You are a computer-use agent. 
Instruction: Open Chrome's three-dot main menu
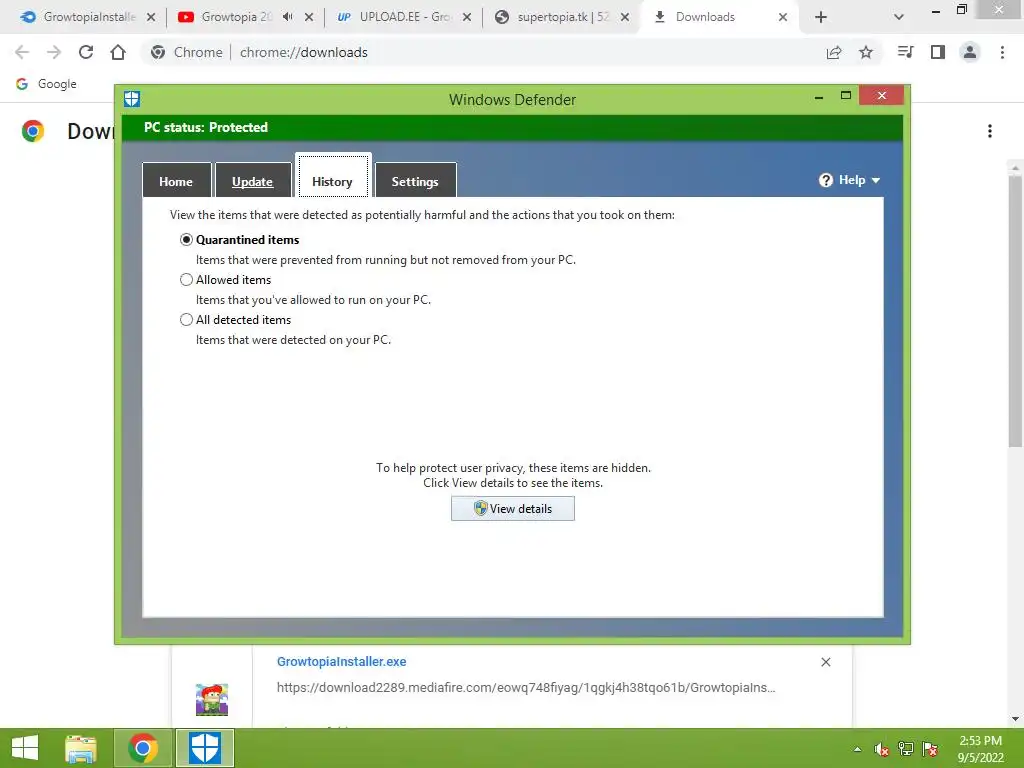click(1002, 52)
